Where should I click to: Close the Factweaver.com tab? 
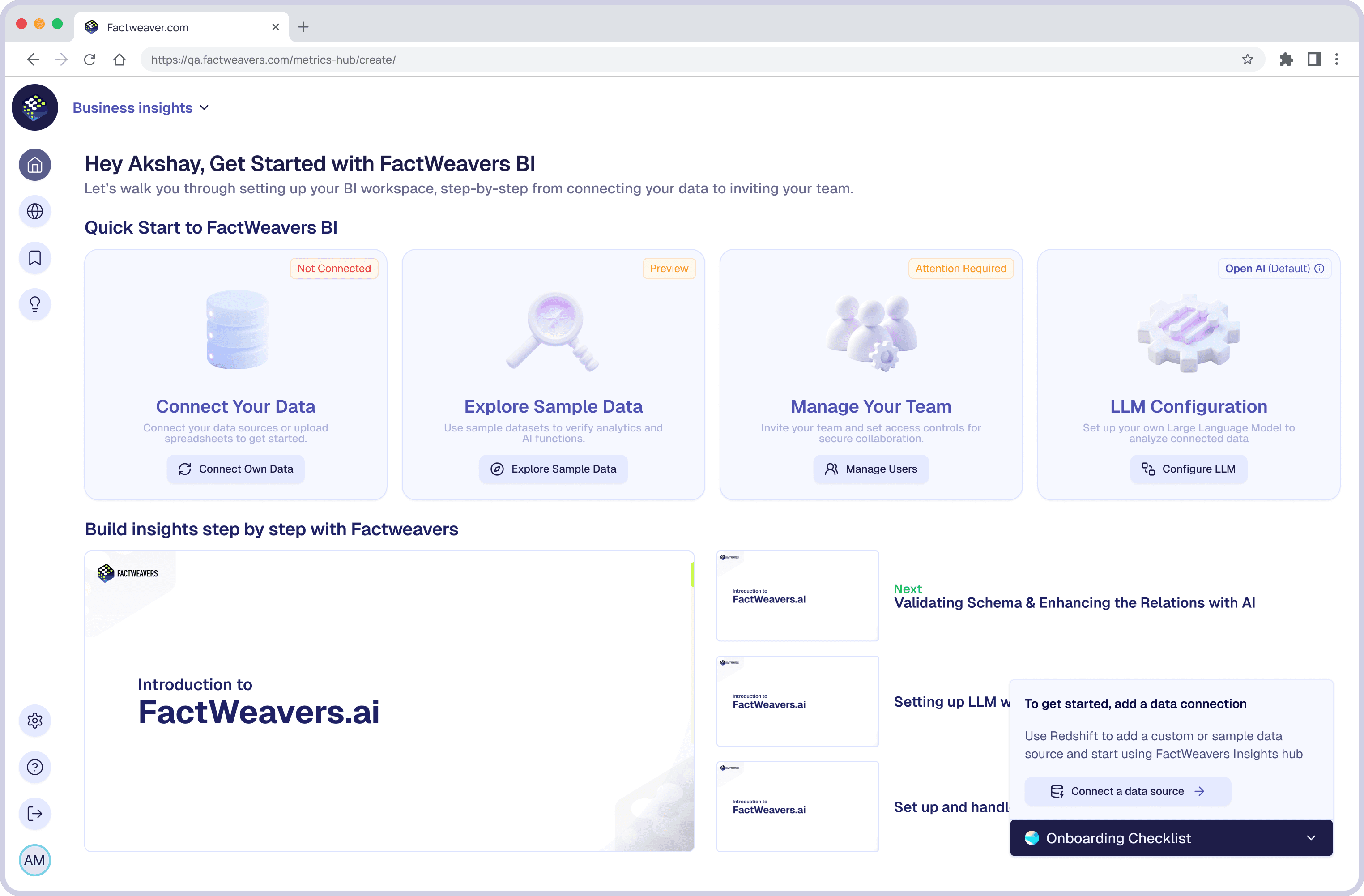(x=276, y=27)
